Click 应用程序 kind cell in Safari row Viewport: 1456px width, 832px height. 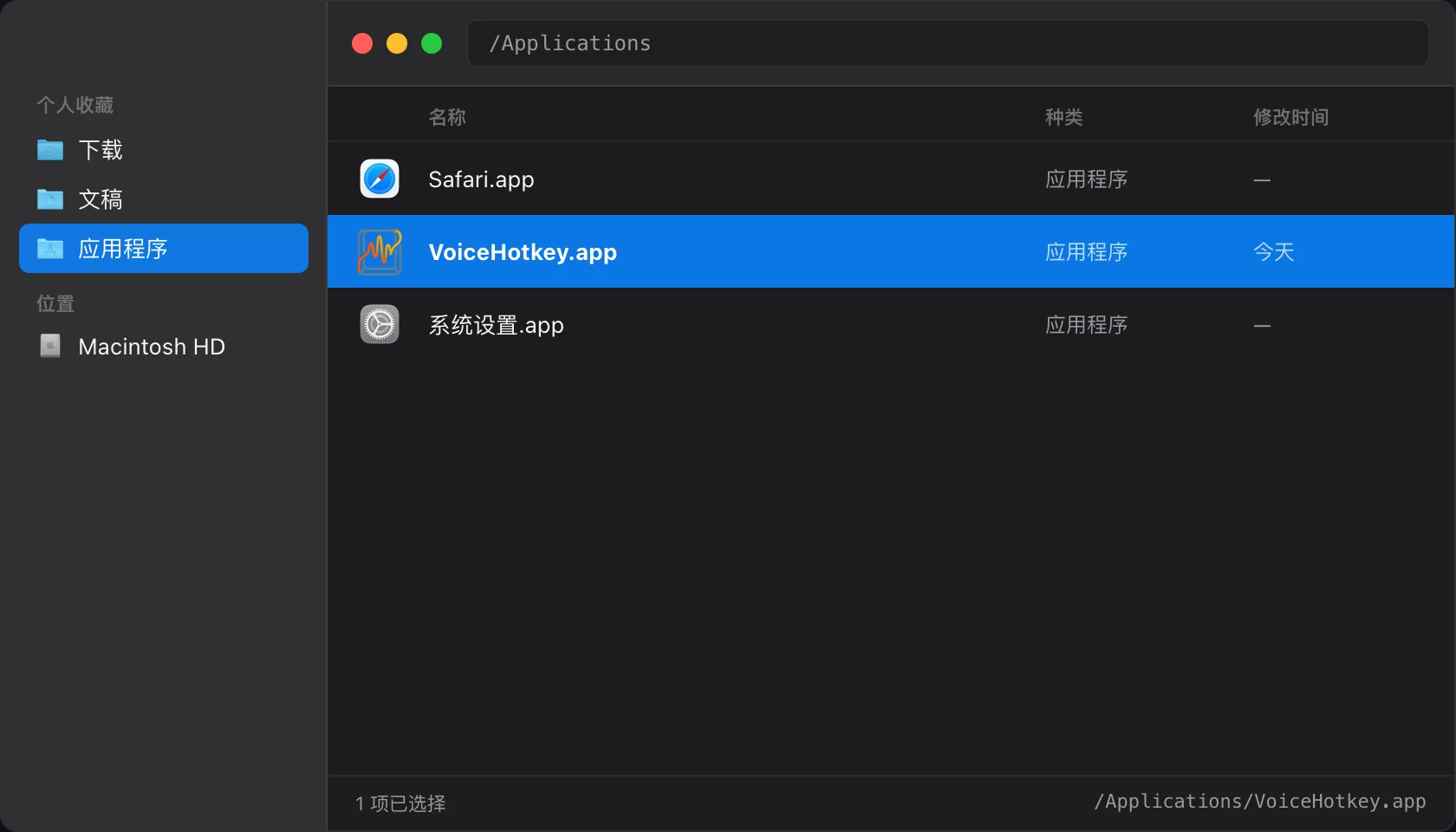(1086, 179)
